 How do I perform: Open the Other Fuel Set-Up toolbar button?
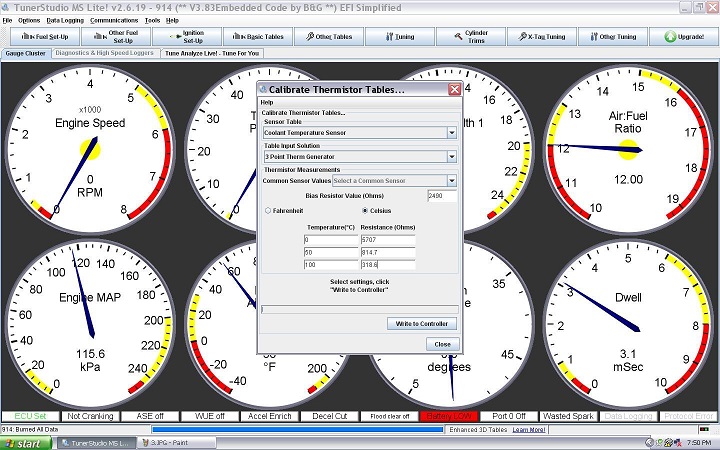(x=116, y=37)
